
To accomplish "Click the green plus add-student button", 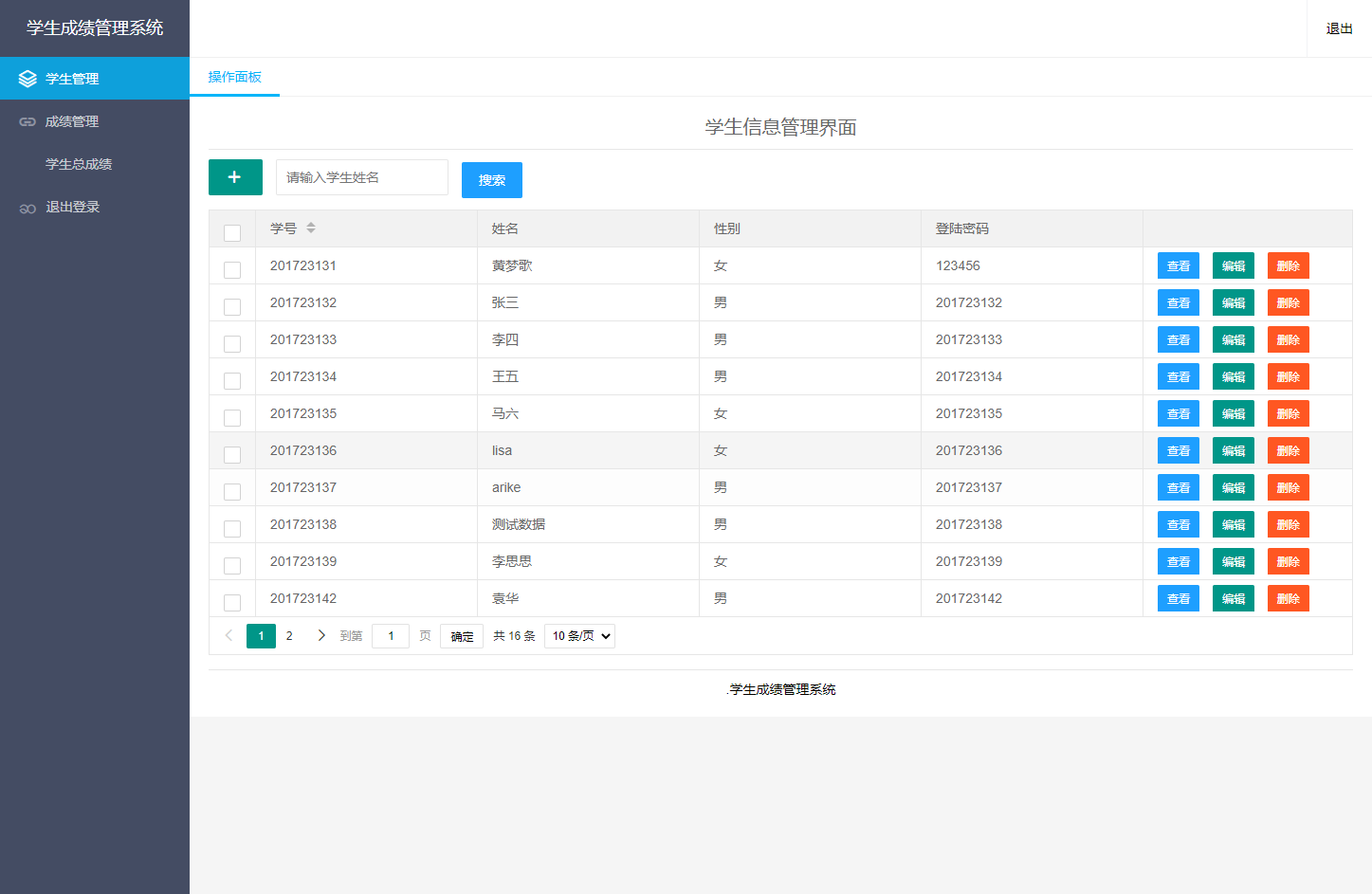I will point(235,177).
